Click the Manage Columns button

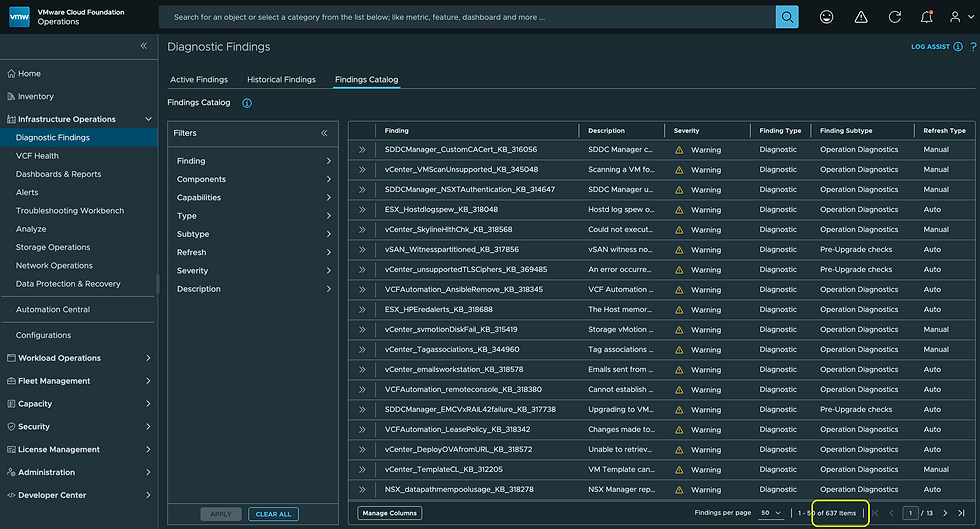(x=390, y=513)
